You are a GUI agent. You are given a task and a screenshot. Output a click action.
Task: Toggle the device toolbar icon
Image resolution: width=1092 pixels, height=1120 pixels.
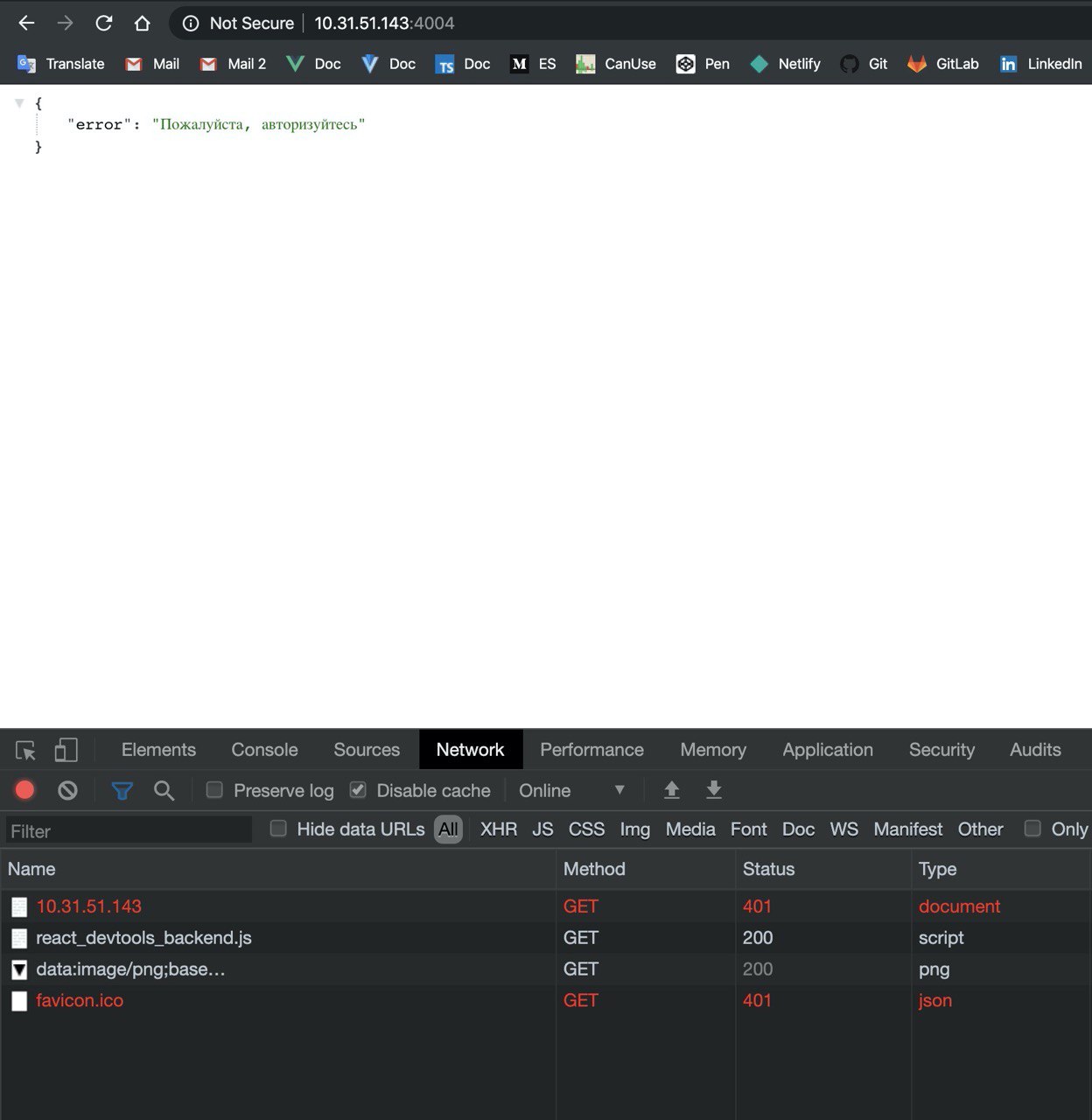coord(66,751)
